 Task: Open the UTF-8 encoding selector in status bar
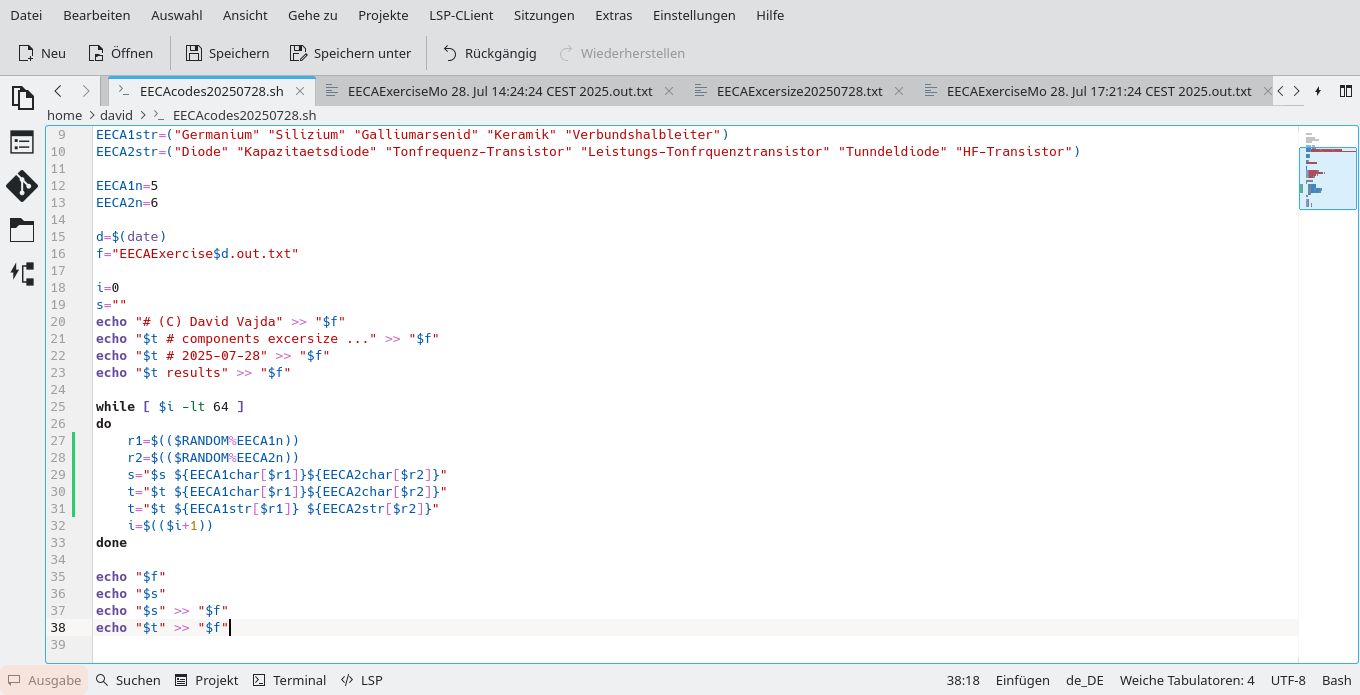(x=1288, y=680)
